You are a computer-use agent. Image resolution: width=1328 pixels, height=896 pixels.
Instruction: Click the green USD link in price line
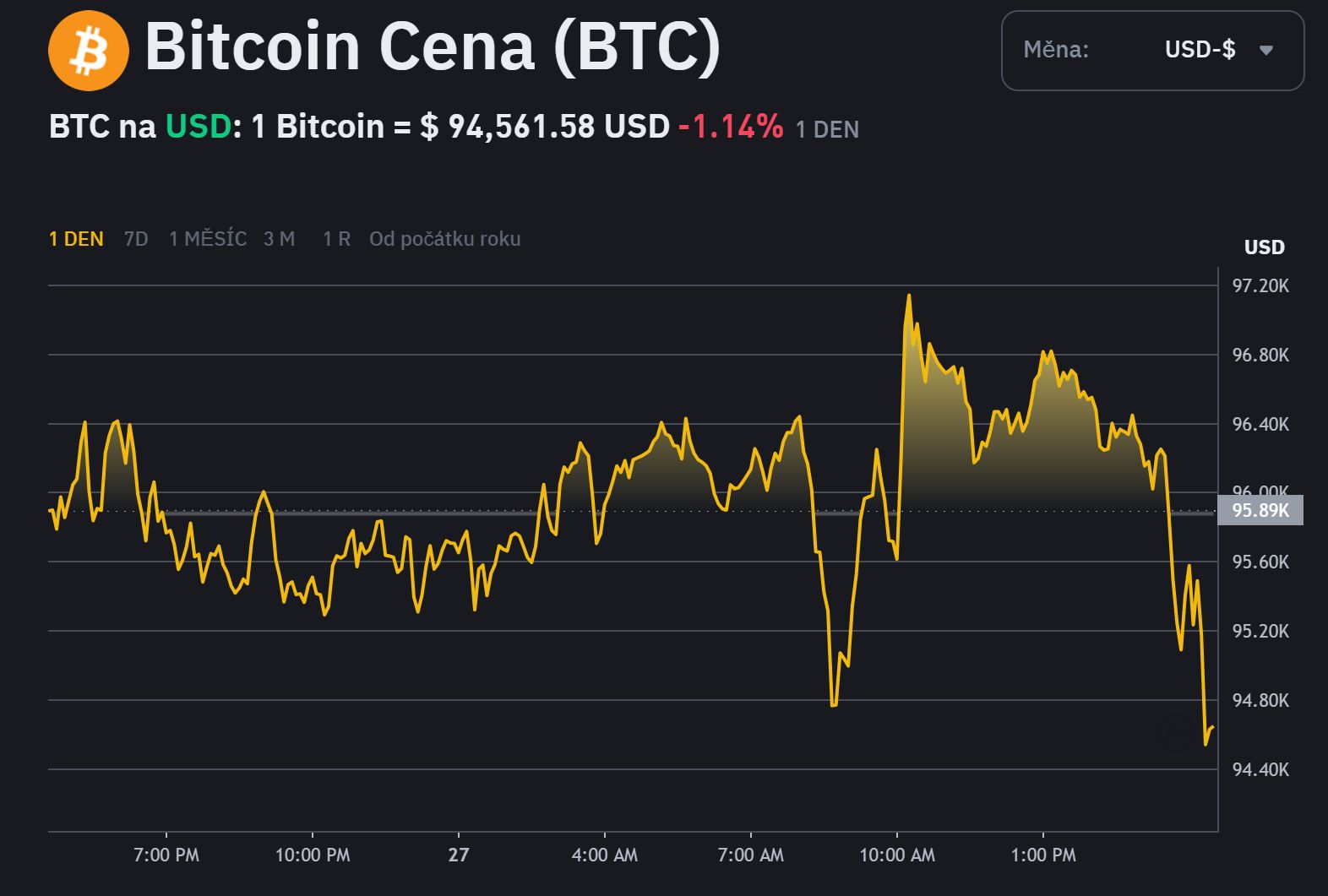pos(198,127)
